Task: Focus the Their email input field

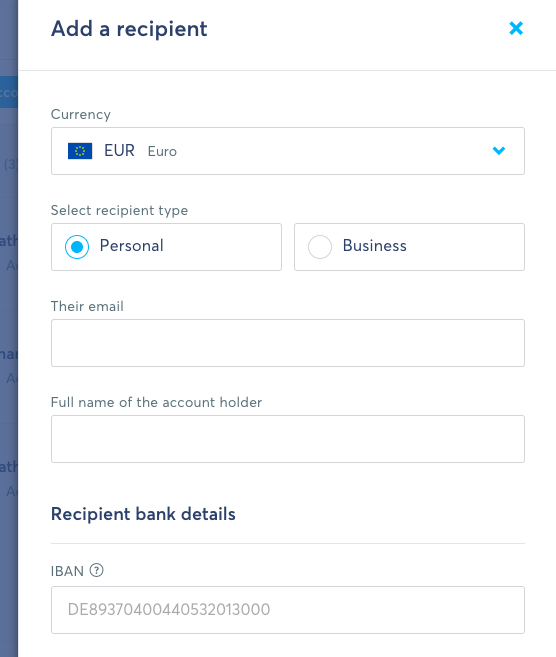Action: click(x=288, y=343)
